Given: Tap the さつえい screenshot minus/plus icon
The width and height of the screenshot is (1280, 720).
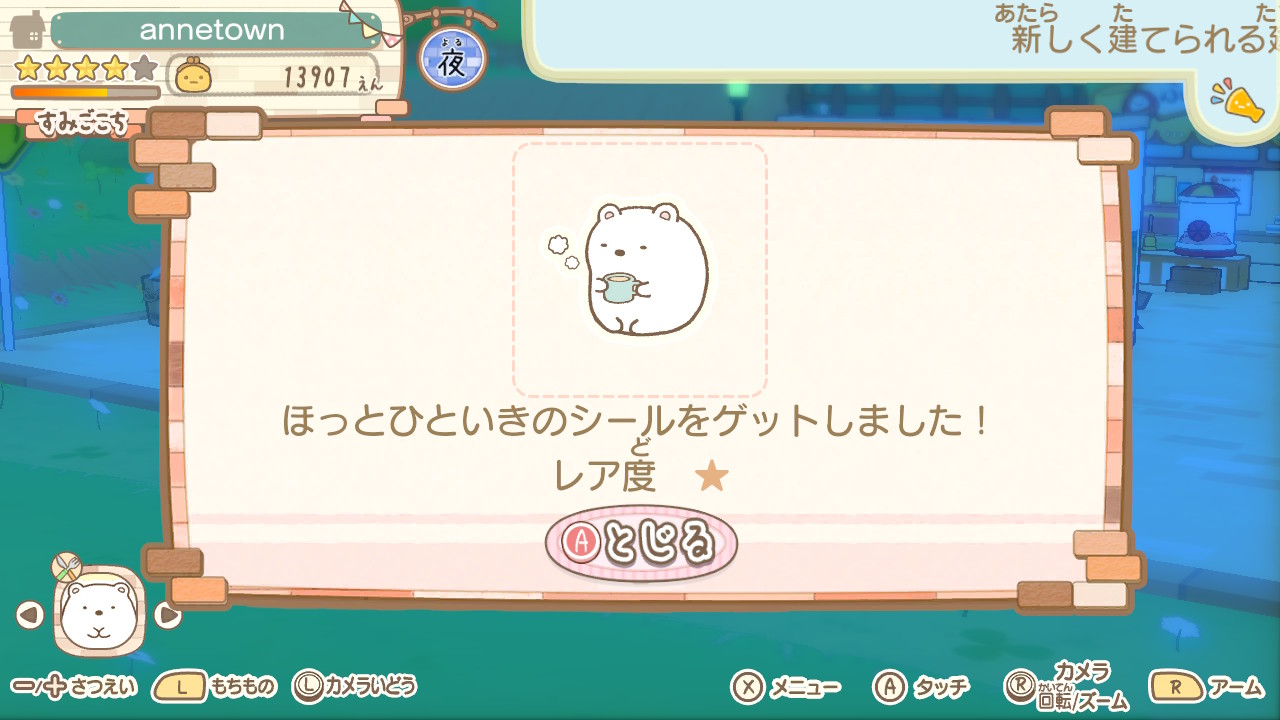Looking at the screenshot, I should click(x=38, y=687).
